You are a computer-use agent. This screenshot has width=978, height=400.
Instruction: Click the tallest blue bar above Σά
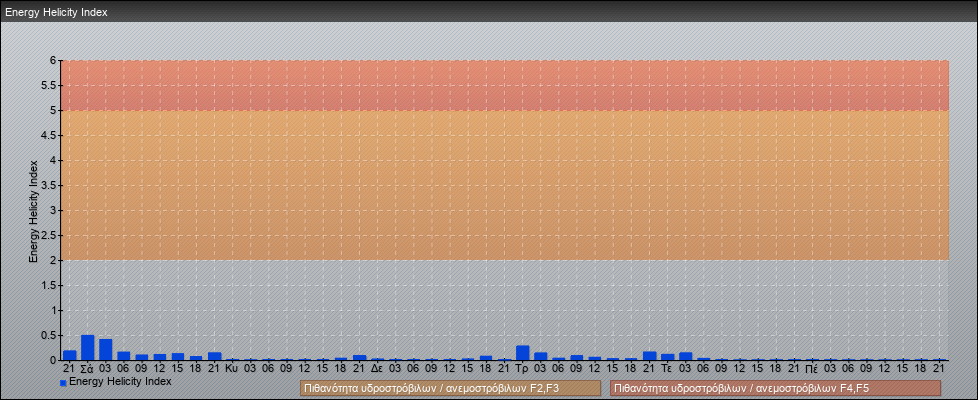88,348
